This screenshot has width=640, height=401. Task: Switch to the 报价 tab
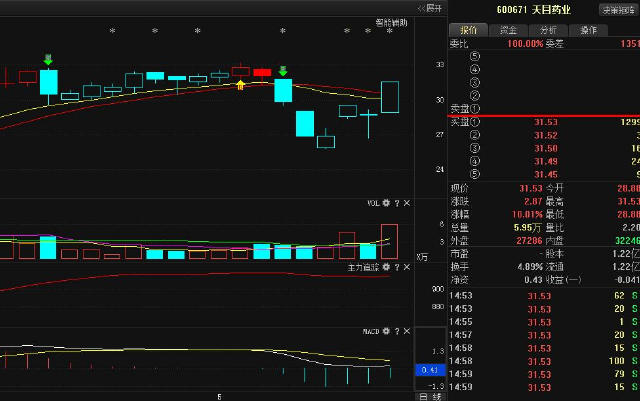pos(468,30)
